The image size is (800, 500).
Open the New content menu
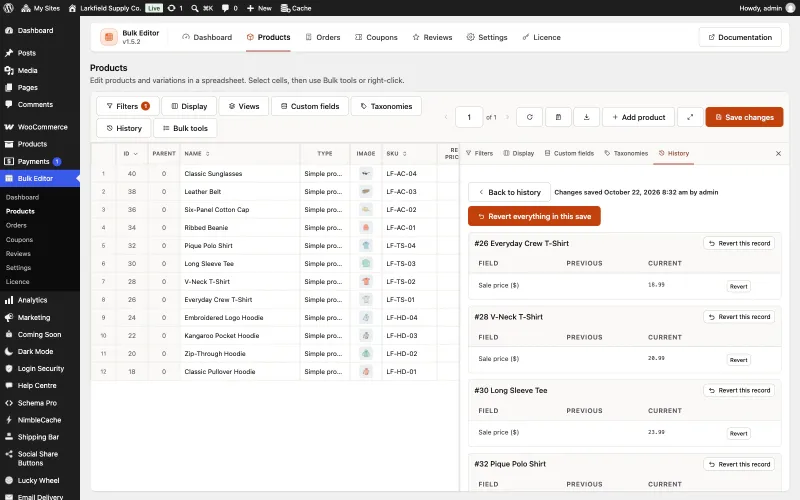[x=259, y=8]
